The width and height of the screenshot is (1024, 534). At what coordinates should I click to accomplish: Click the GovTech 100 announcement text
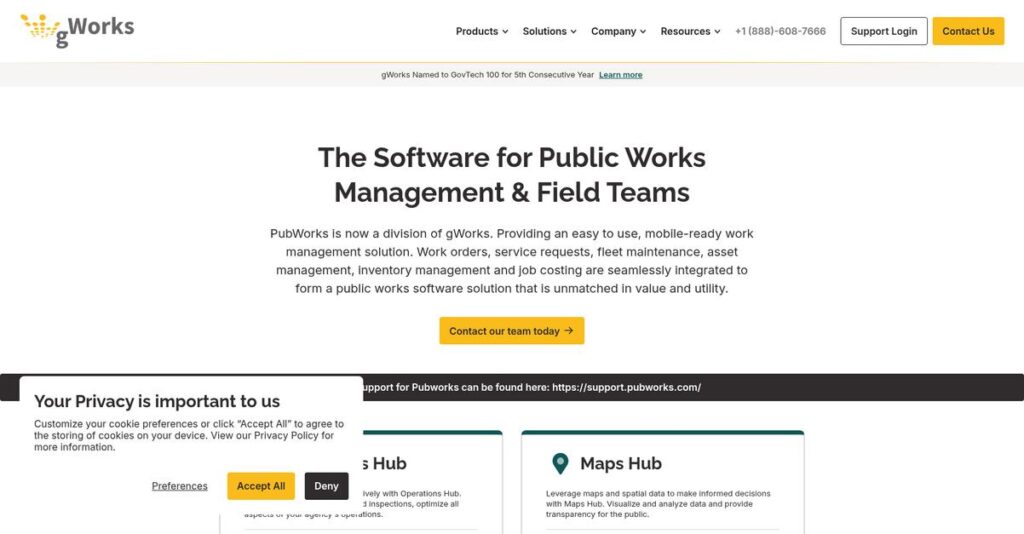tap(487, 75)
